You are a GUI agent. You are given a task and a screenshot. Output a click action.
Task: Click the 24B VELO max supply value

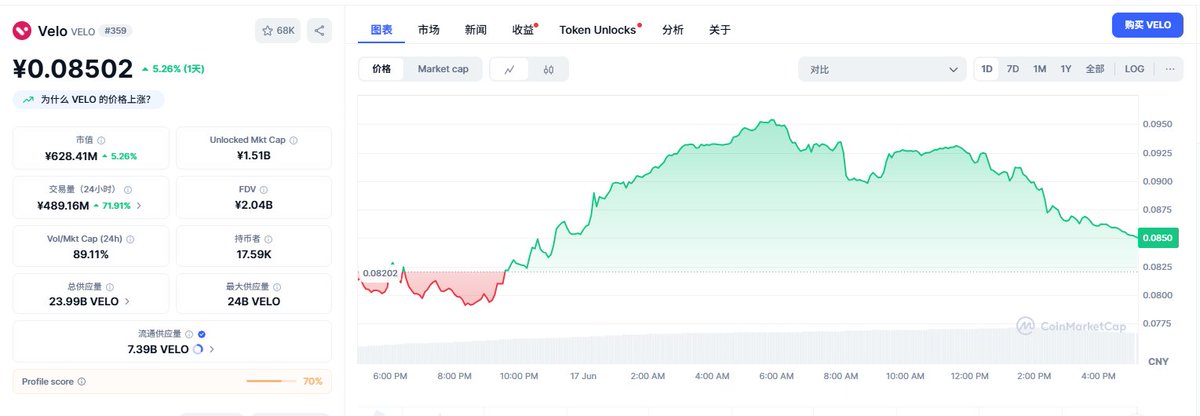point(254,301)
